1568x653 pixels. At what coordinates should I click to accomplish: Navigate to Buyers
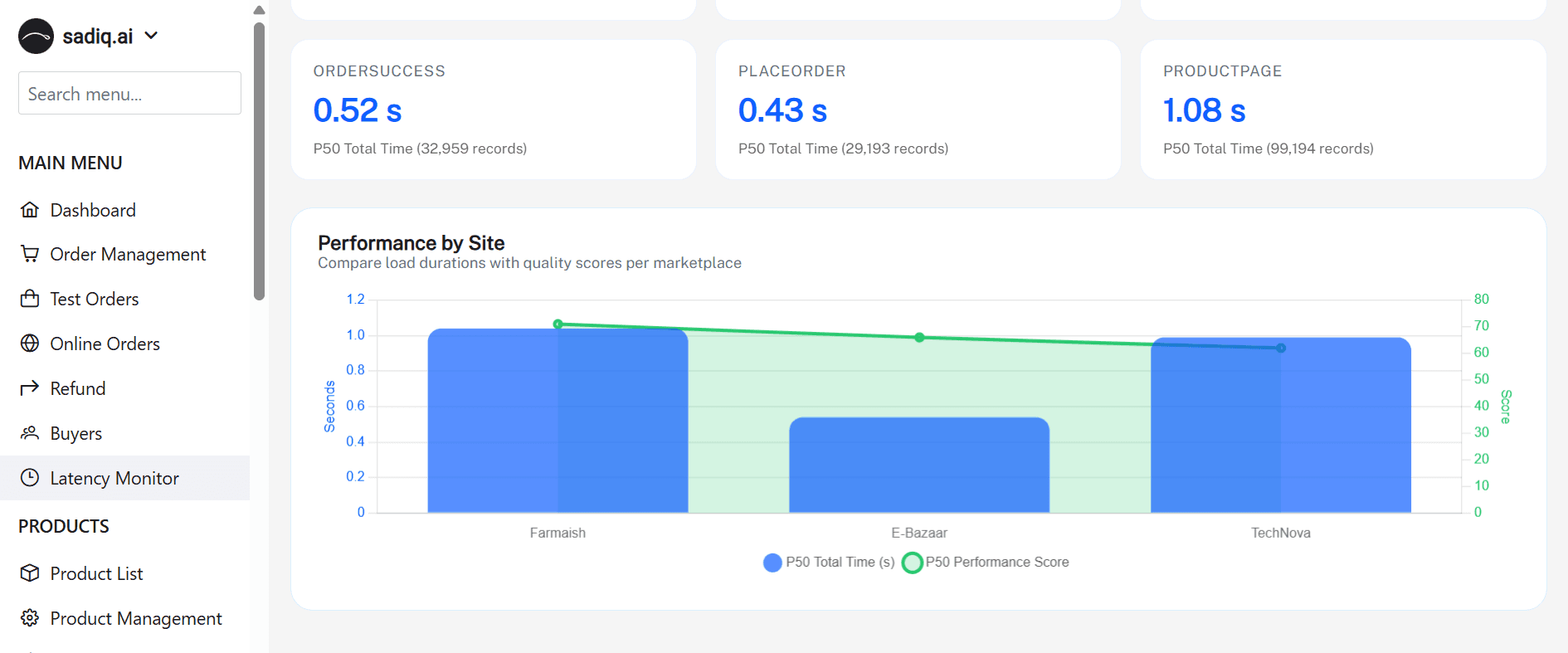pos(124,433)
